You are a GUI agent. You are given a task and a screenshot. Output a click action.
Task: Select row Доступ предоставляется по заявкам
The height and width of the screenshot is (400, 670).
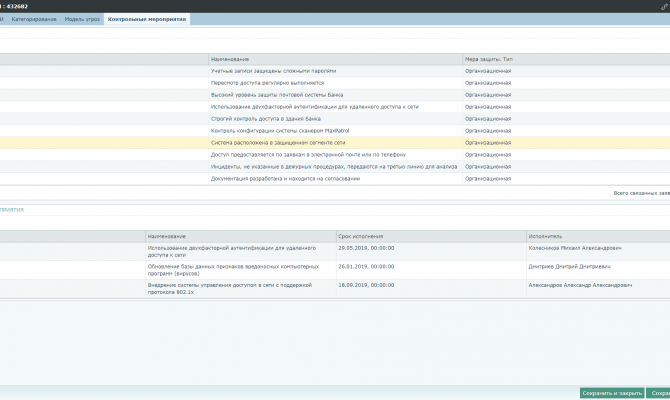click(x=335, y=155)
